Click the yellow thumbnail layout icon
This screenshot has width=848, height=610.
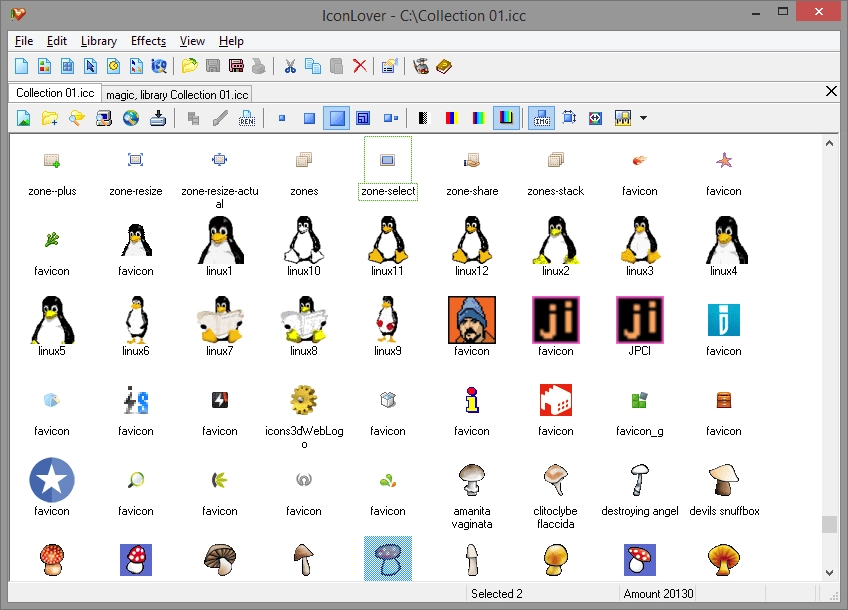point(623,118)
